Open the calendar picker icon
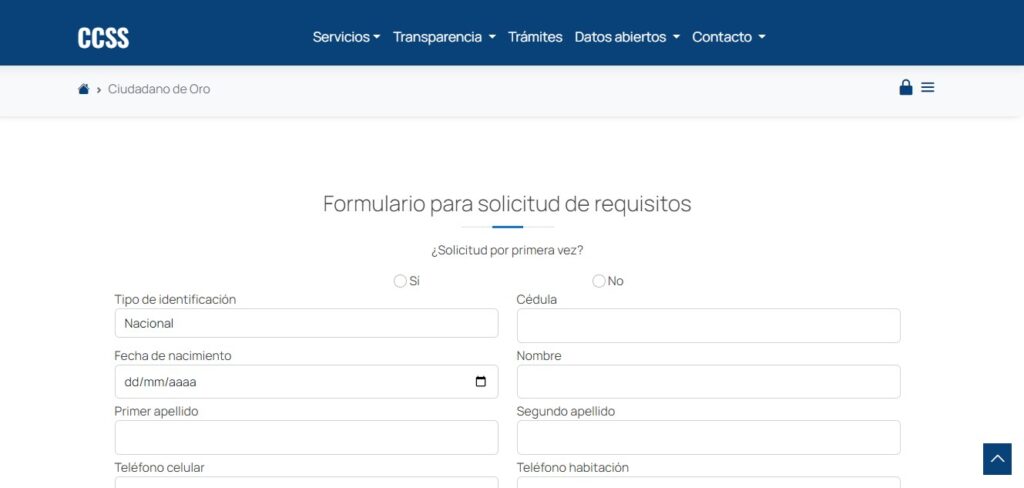Image resolution: width=1024 pixels, height=488 pixels. [x=480, y=382]
